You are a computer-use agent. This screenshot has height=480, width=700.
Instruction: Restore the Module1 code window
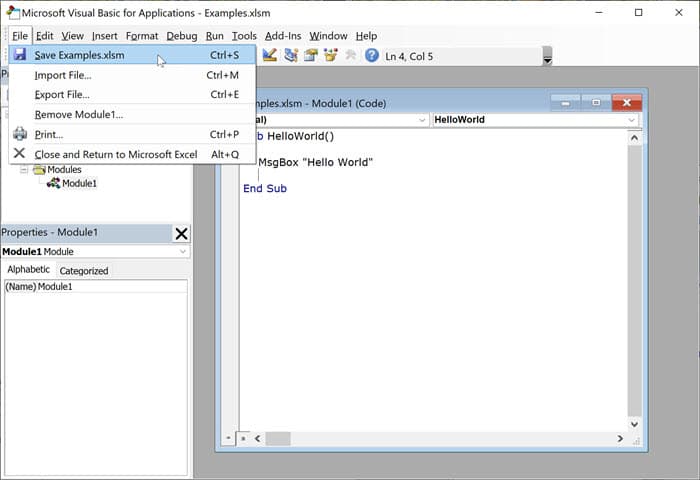click(596, 103)
